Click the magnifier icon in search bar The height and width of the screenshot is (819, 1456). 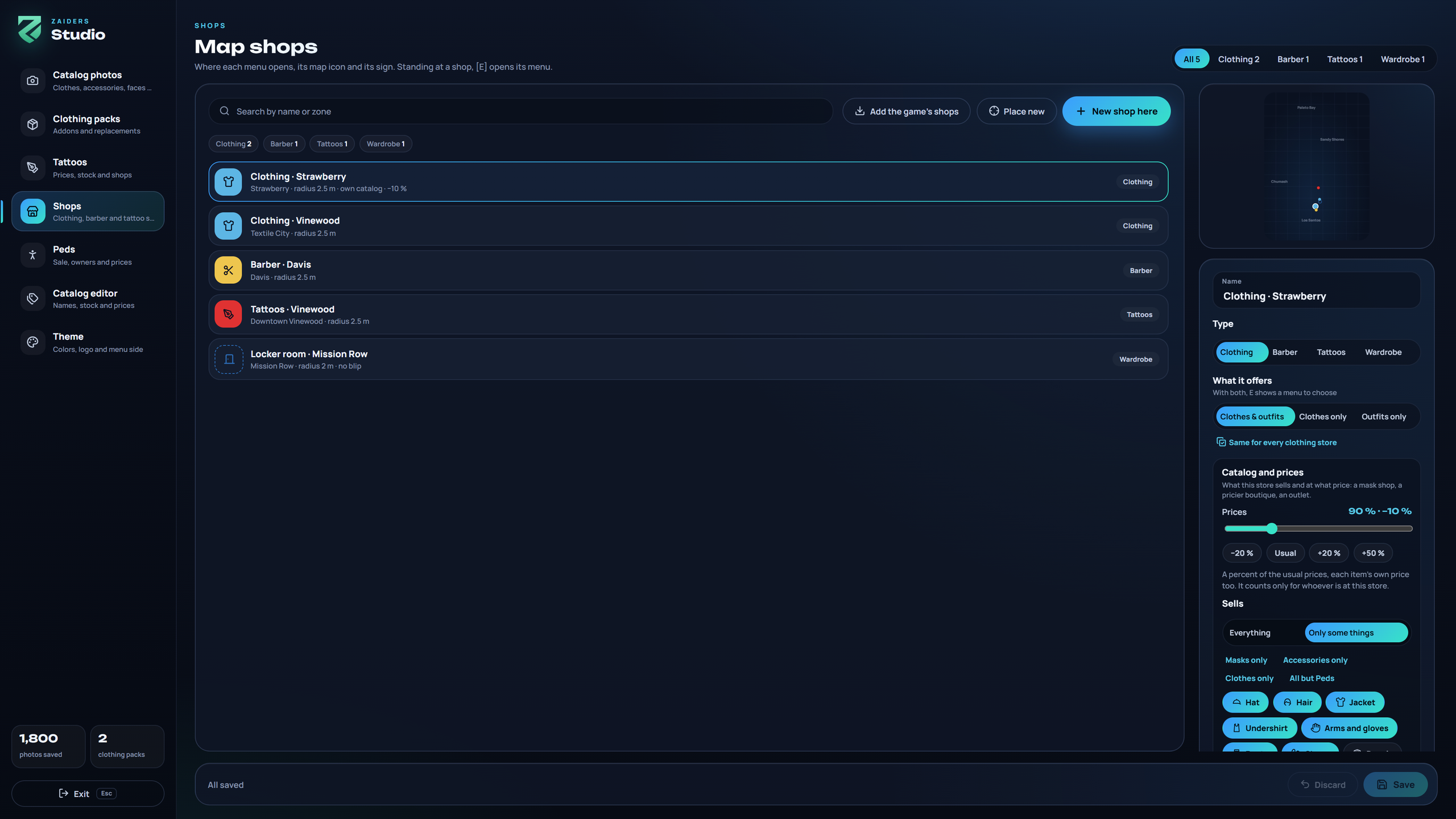coord(225,111)
